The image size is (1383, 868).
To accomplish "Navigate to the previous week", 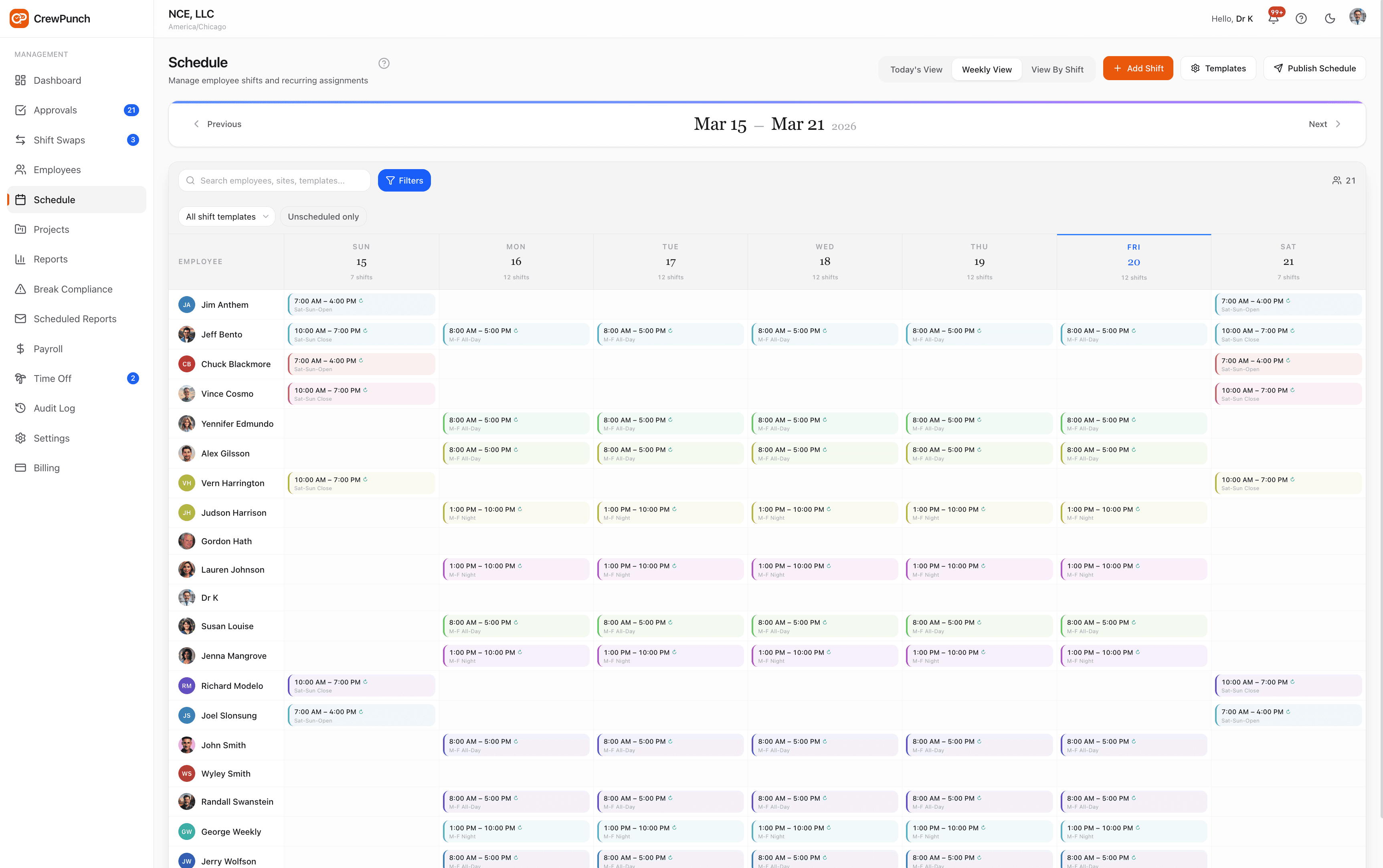I will tap(218, 123).
